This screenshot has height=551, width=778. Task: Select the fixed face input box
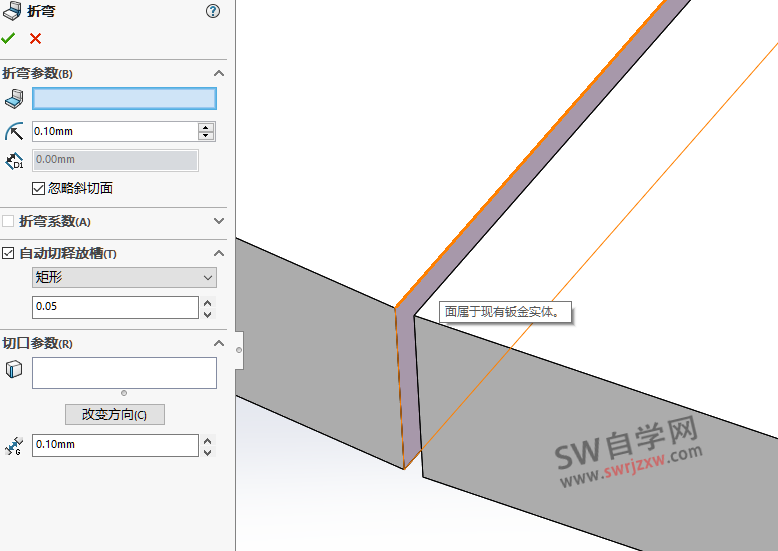point(124,98)
